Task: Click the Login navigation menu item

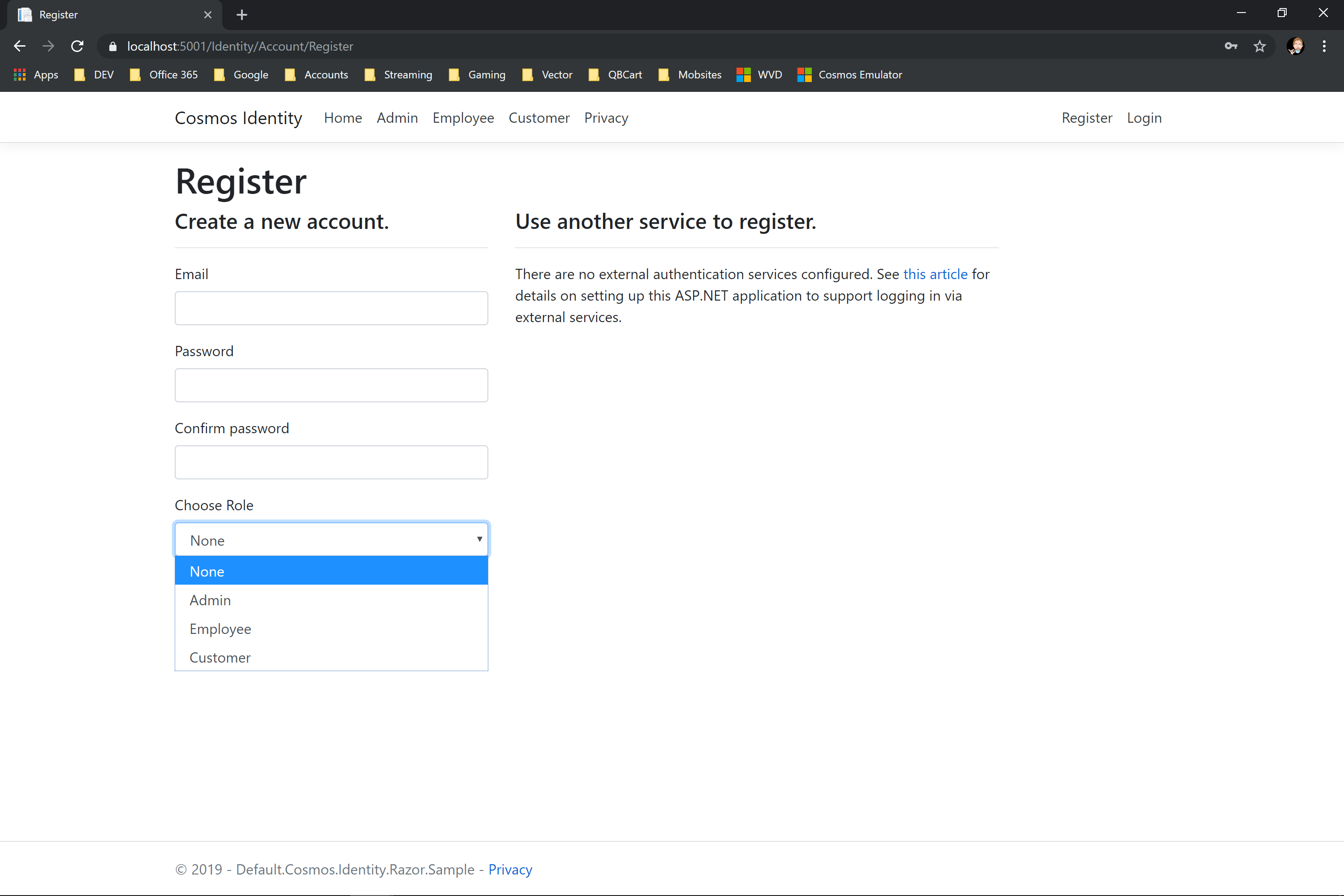Action: (1144, 117)
